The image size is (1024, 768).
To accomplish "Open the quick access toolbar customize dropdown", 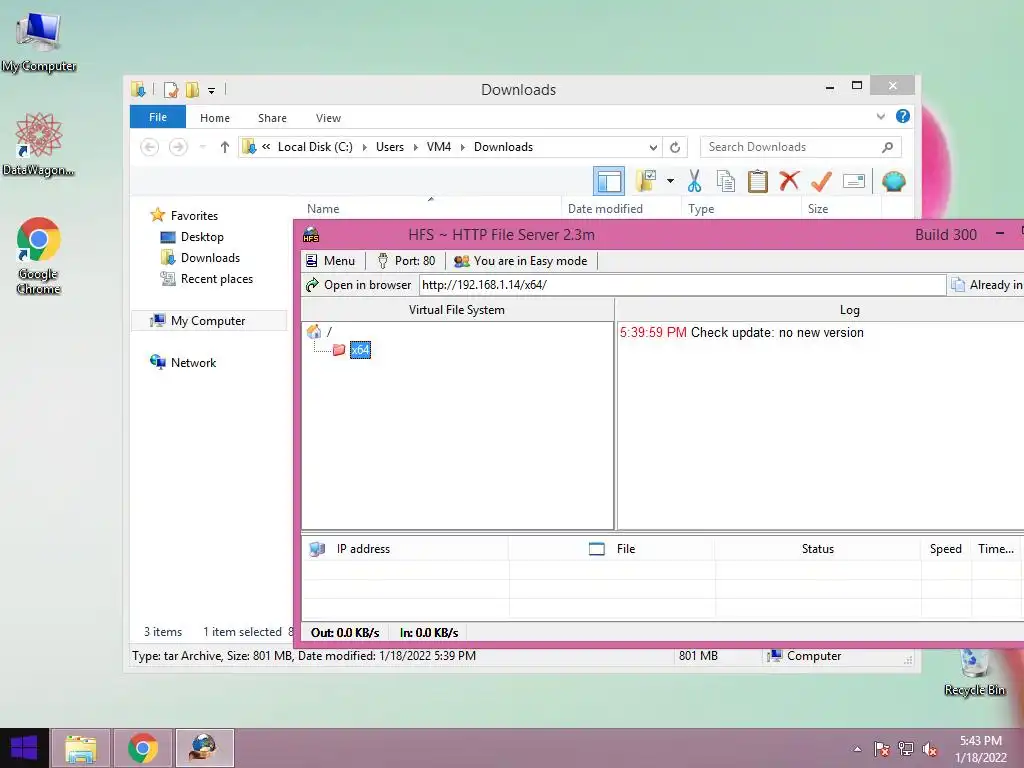I will [211, 90].
